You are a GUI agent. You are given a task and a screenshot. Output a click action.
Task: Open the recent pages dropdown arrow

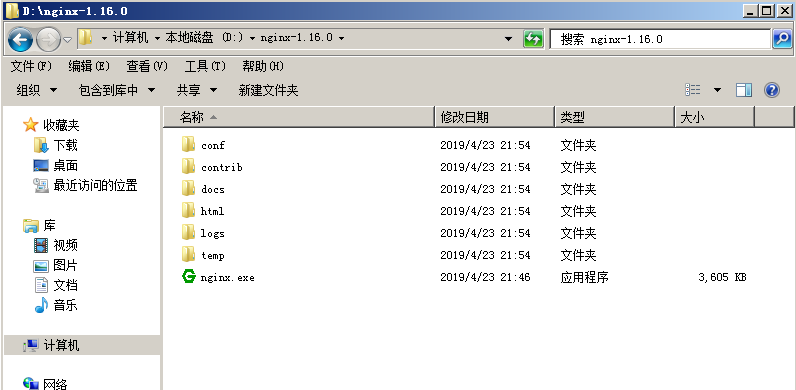pyautogui.click(x=68, y=40)
